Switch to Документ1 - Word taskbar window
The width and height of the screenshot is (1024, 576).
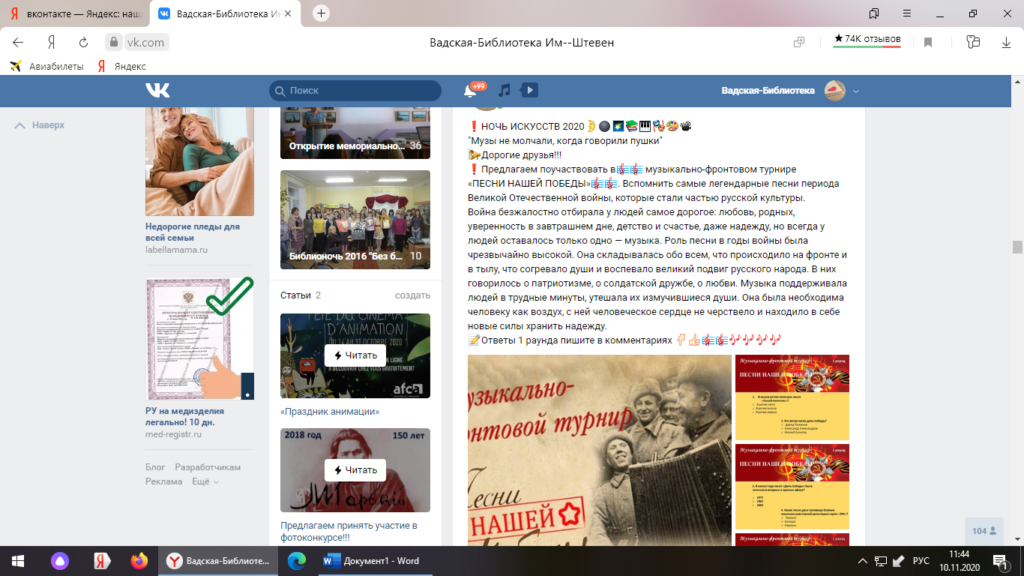point(375,561)
